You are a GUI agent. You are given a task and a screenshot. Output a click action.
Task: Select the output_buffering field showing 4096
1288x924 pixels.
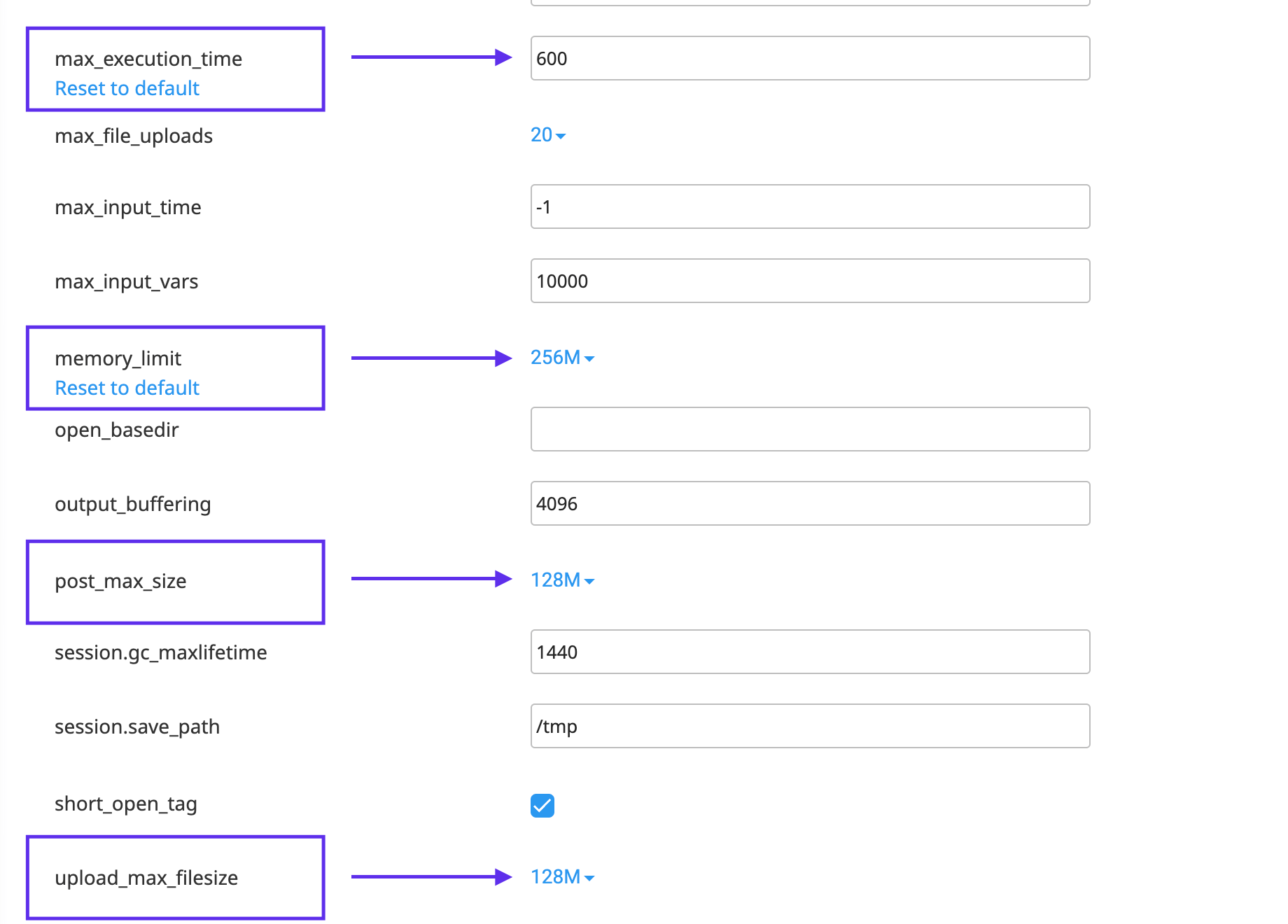[809, 503]
